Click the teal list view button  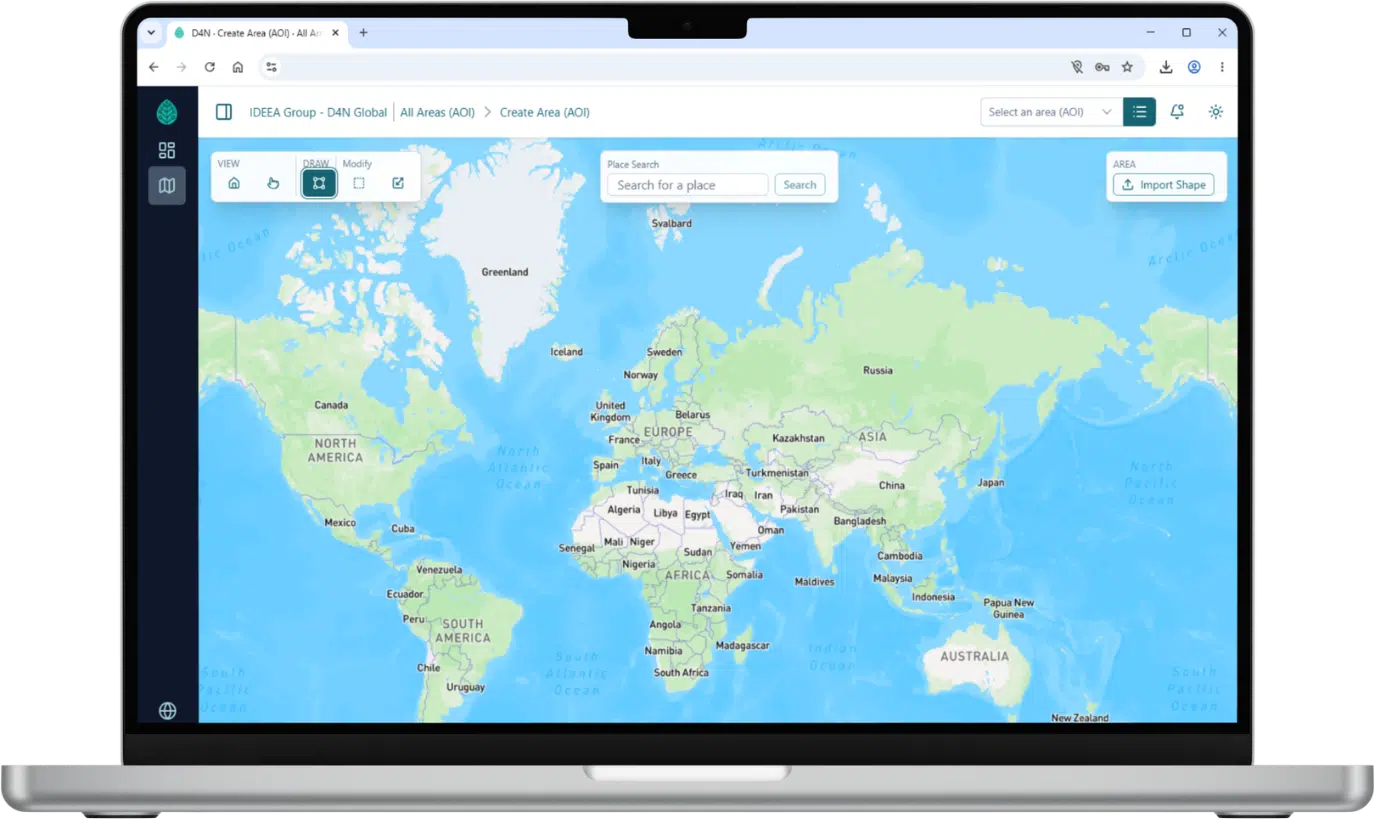(1139, 112)
